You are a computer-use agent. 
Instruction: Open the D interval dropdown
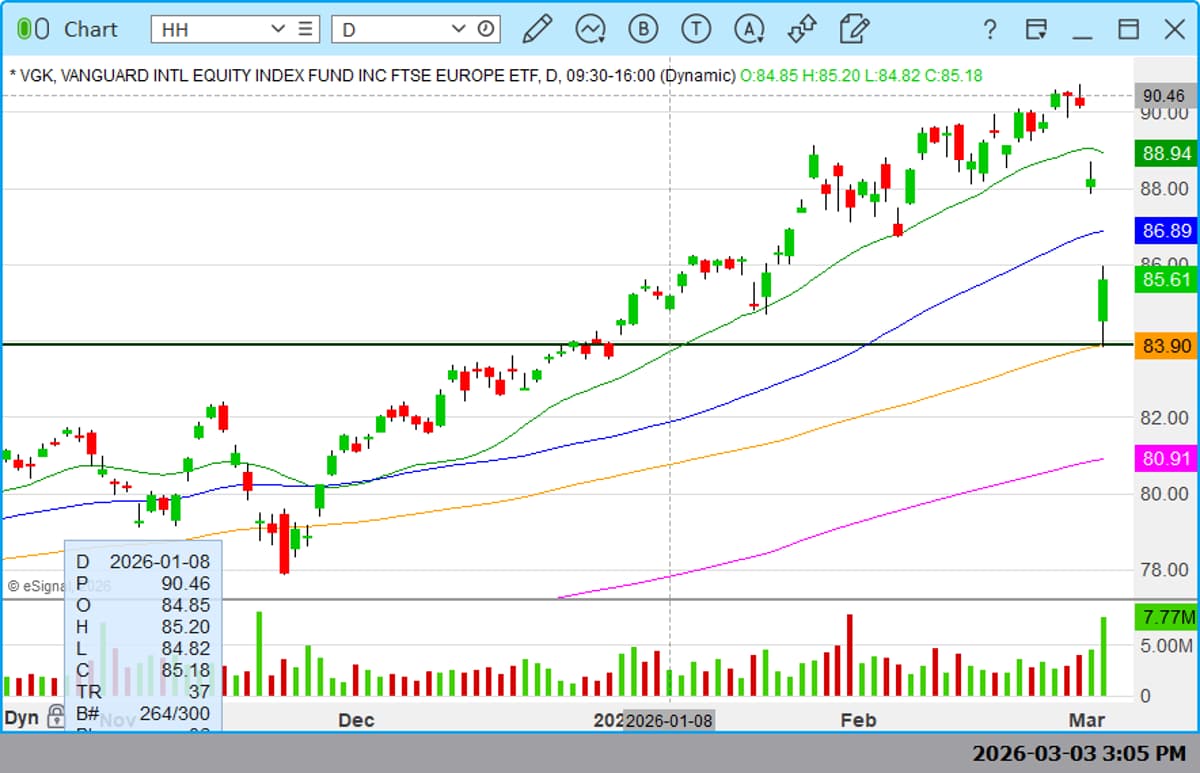coord(459,29)
